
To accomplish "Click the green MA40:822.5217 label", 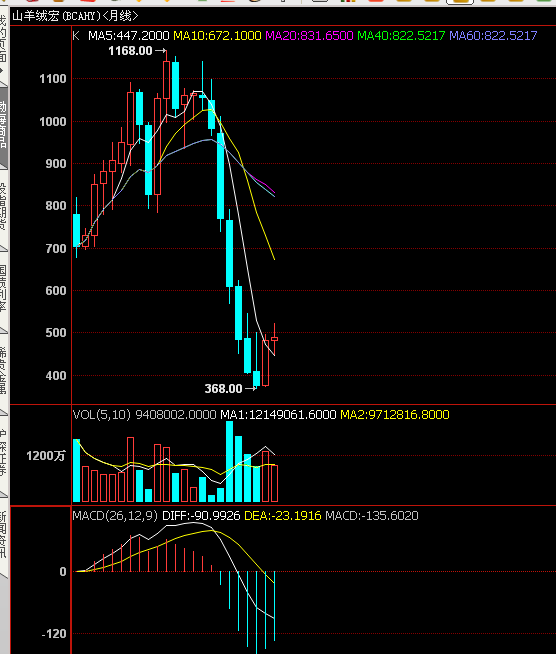I will tap(401, 35).
